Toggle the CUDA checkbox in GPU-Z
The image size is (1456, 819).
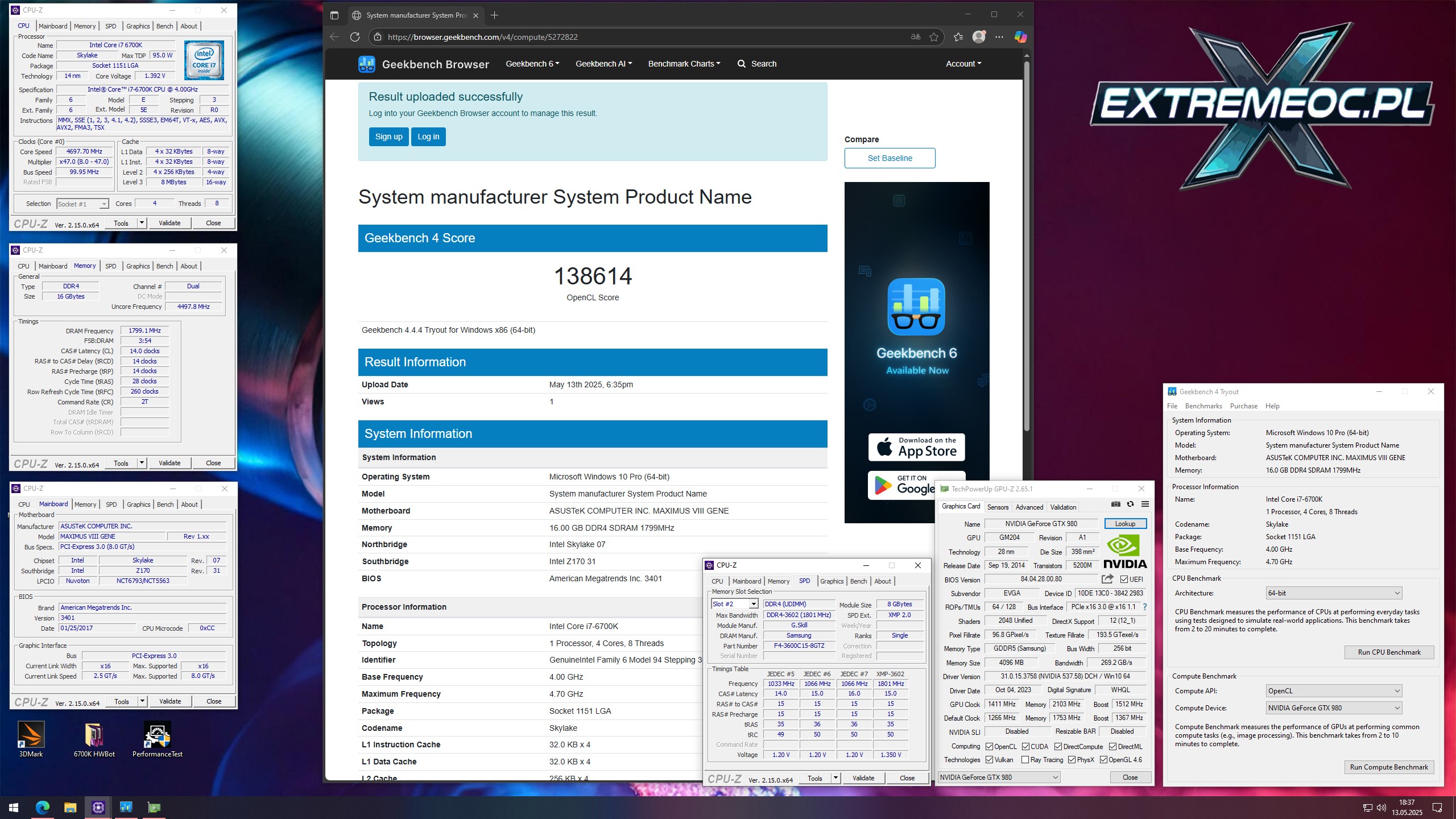pos(1025,746)
